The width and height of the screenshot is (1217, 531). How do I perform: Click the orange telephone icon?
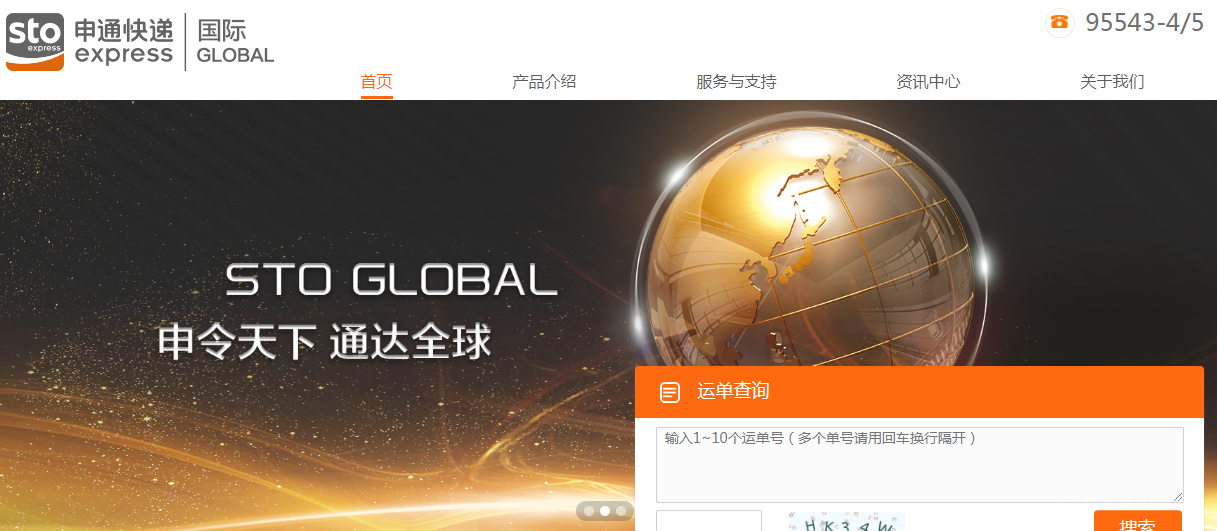(1060, 22)
